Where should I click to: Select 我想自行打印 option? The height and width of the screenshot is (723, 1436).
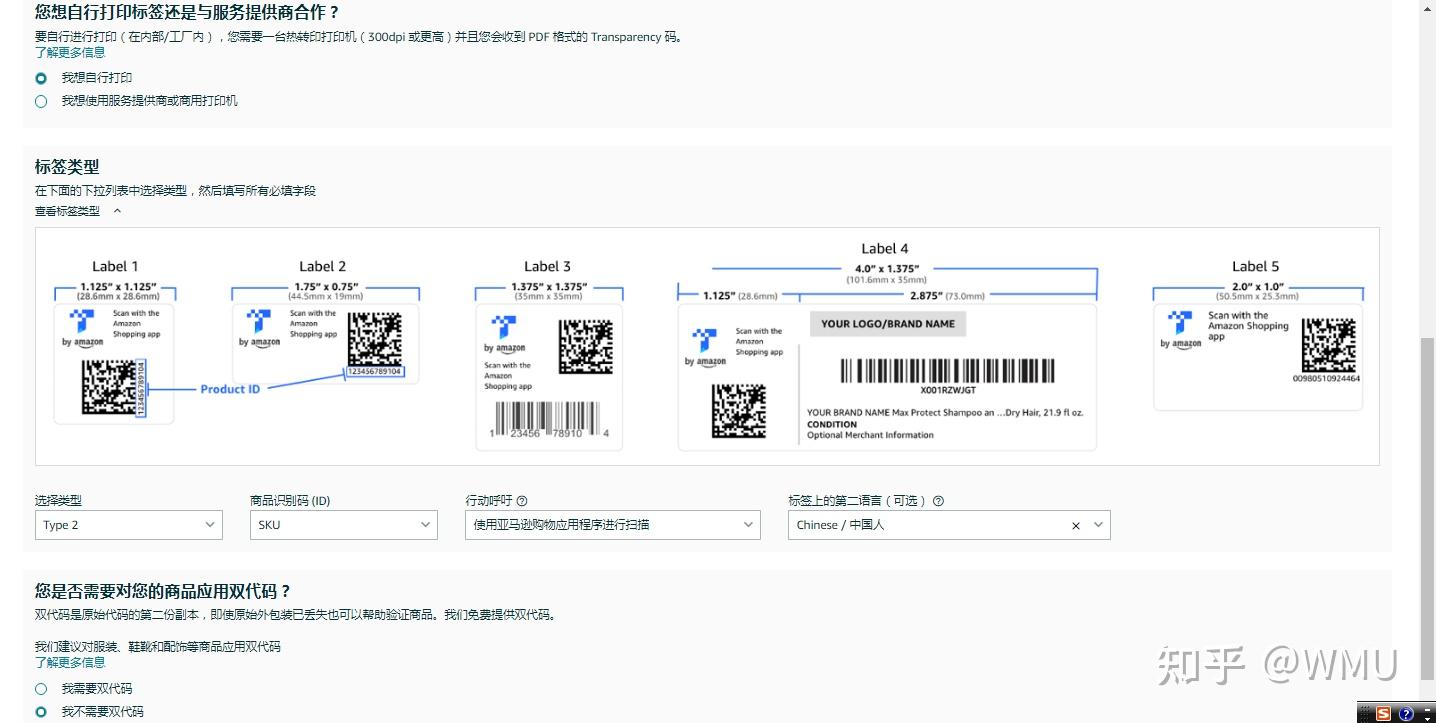(x=40, y=77)
